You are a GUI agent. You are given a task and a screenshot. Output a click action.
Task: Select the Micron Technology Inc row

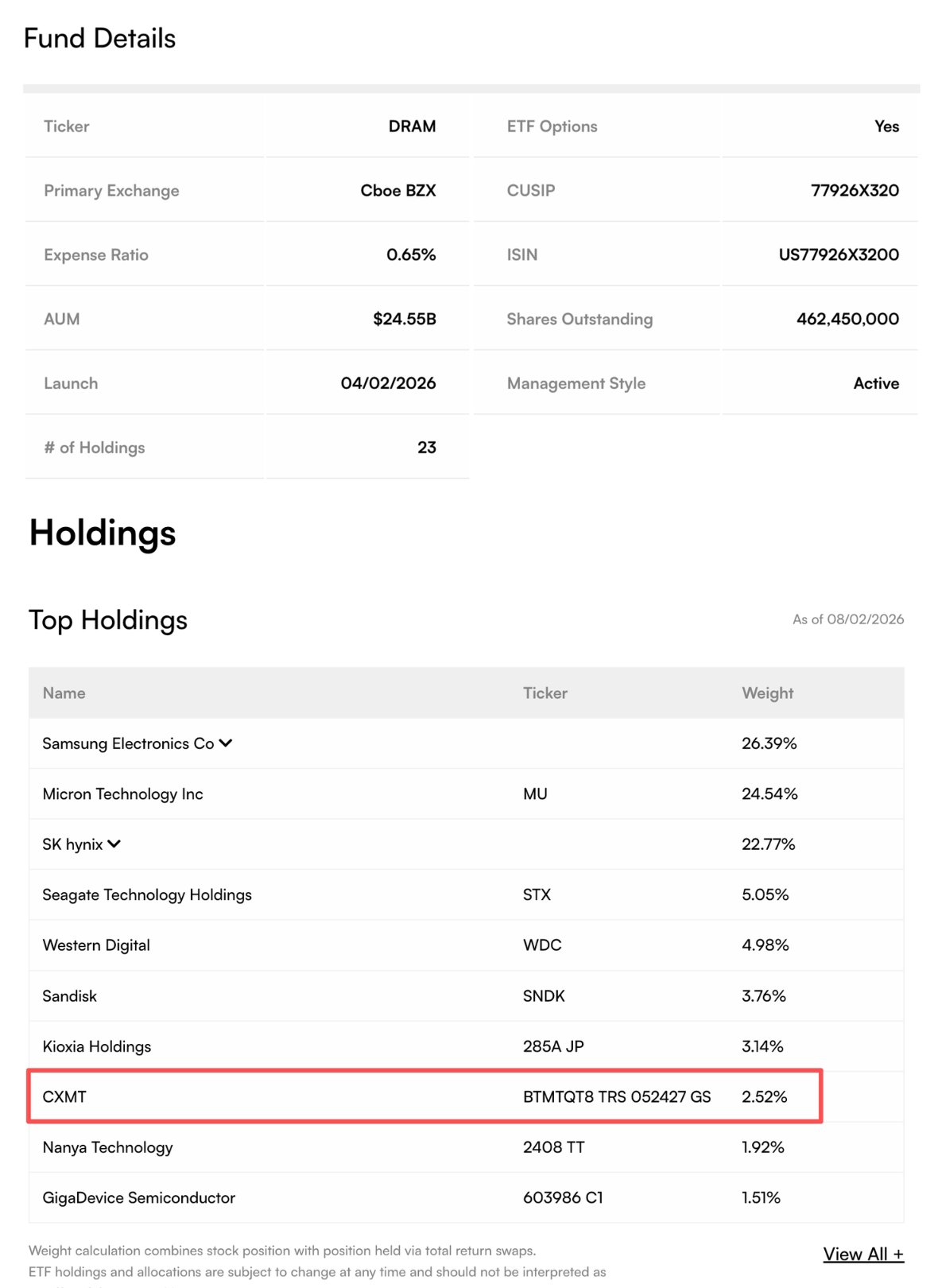tap(466, 793)
